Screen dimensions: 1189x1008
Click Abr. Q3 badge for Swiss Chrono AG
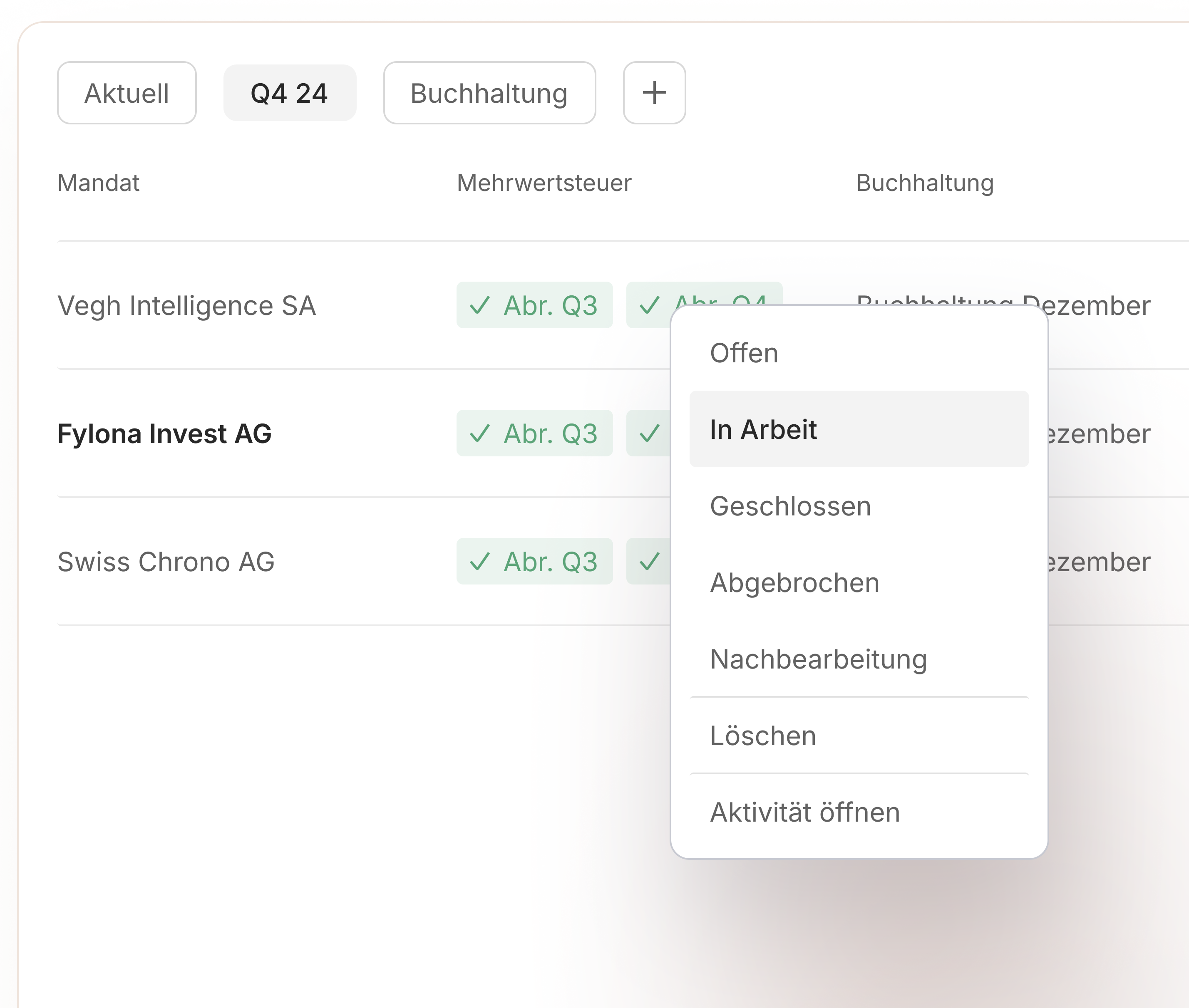(x=534, y=561)
